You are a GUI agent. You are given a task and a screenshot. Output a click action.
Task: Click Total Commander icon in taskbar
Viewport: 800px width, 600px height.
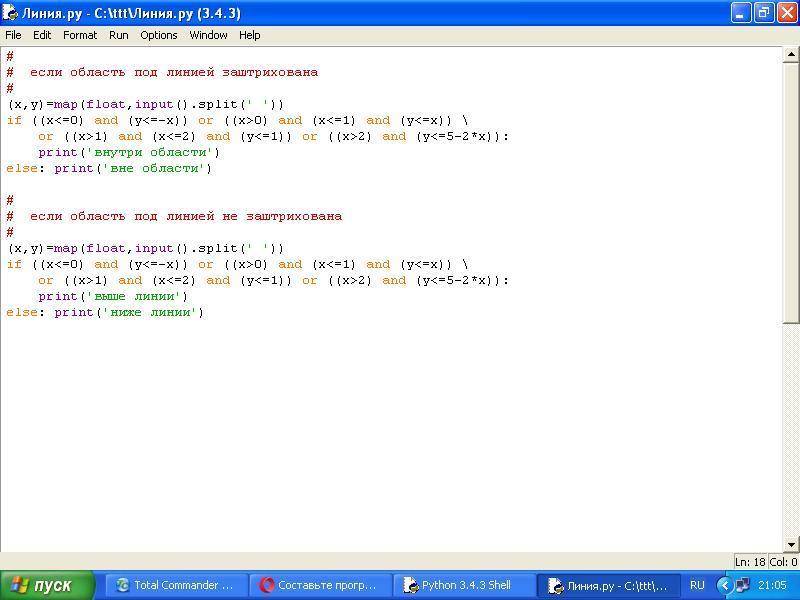pyautogui.click(x=122, y=585)
